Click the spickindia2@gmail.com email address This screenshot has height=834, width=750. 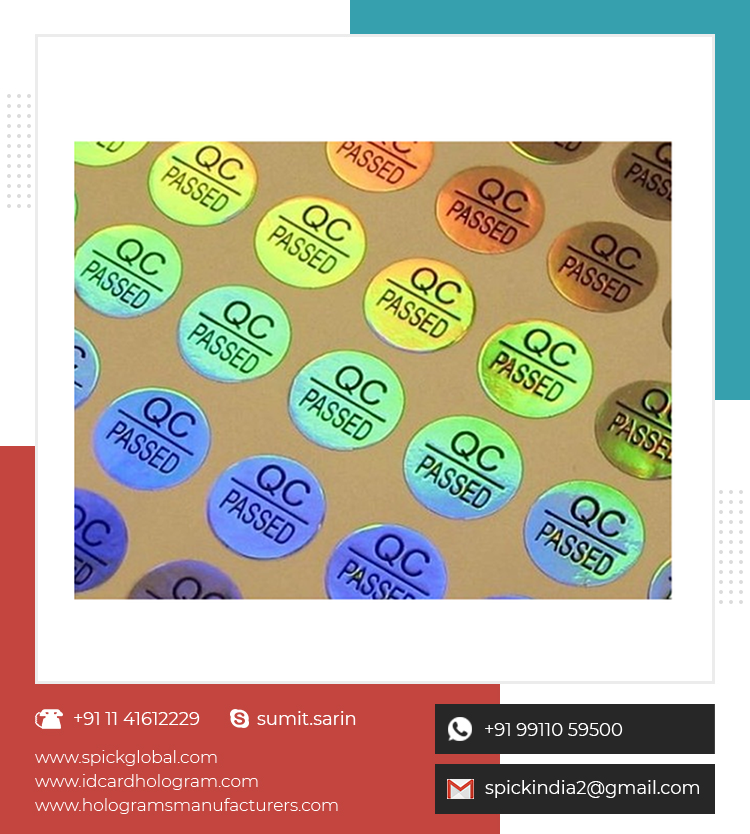(592, 788)
